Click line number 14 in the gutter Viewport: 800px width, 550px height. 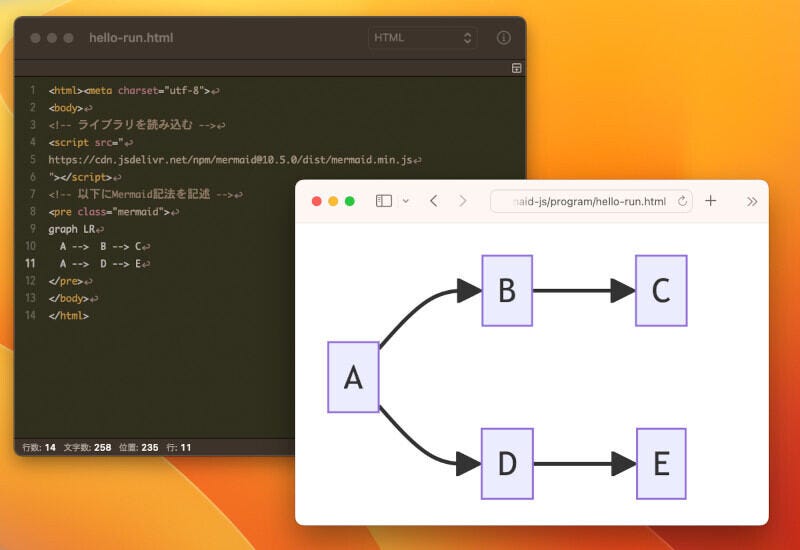[x=30, y=316]
